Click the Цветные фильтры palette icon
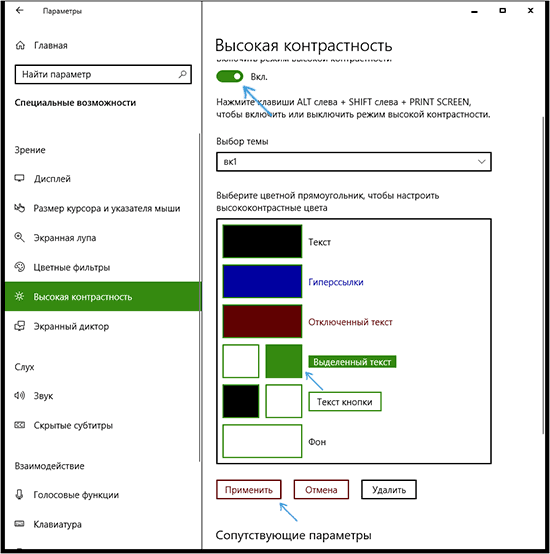 (x=19, y=267)
